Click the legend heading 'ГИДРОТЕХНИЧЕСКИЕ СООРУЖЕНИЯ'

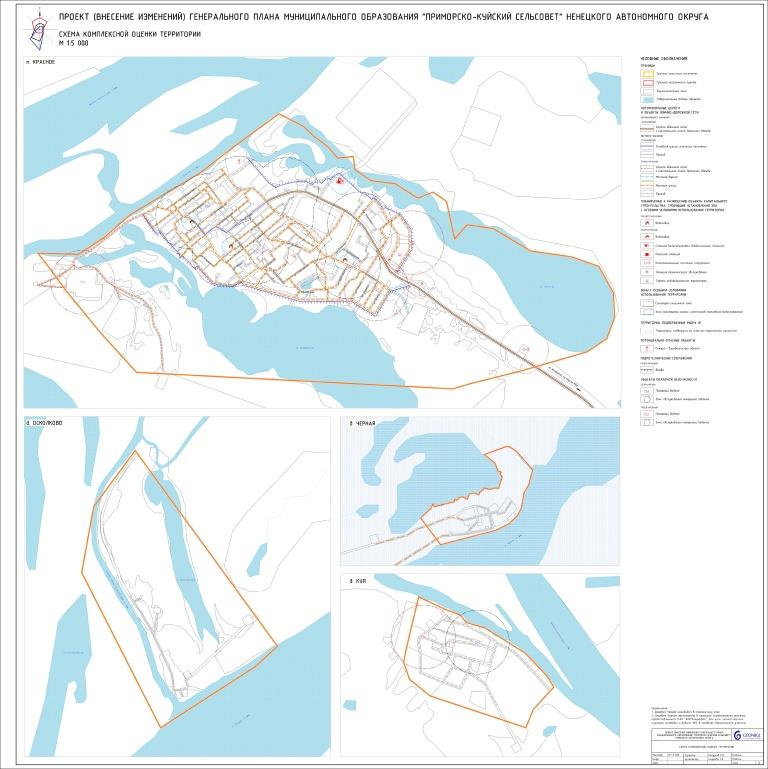coord(666,358)
